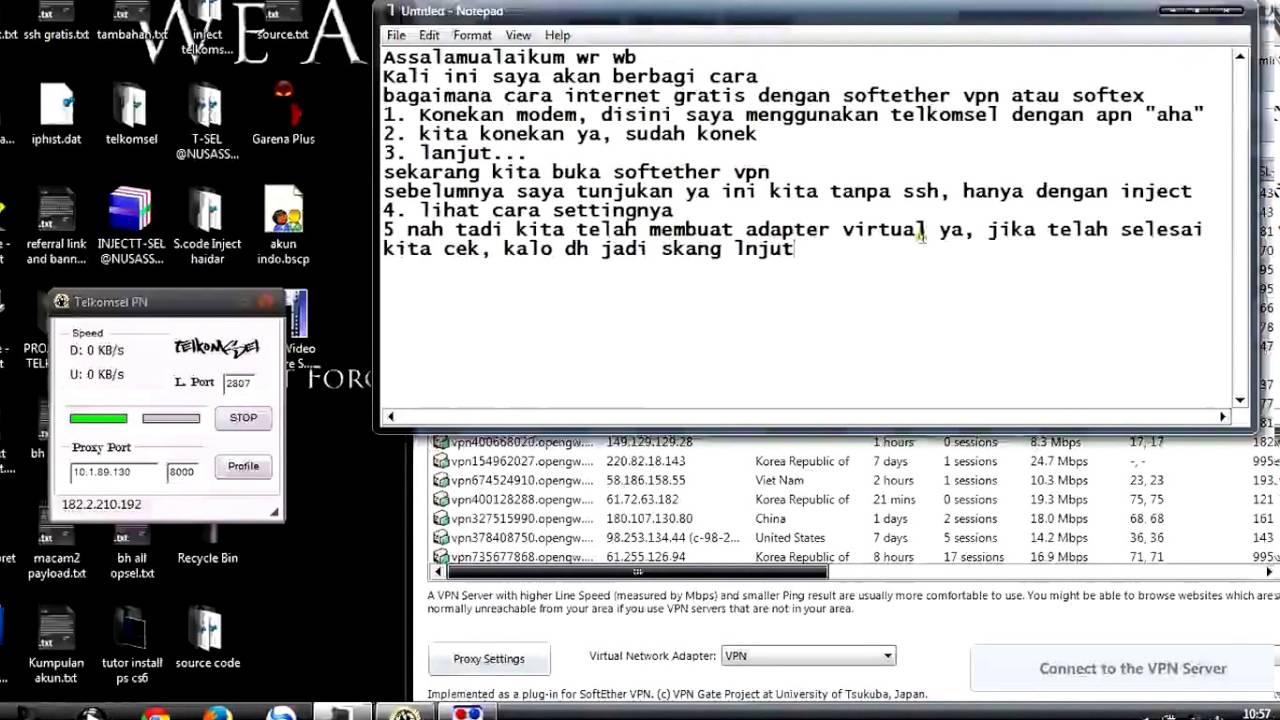The image size is (1280, 720).
Task: Select the akun indo.bscp file icon
Action: (x=283, y=226)
